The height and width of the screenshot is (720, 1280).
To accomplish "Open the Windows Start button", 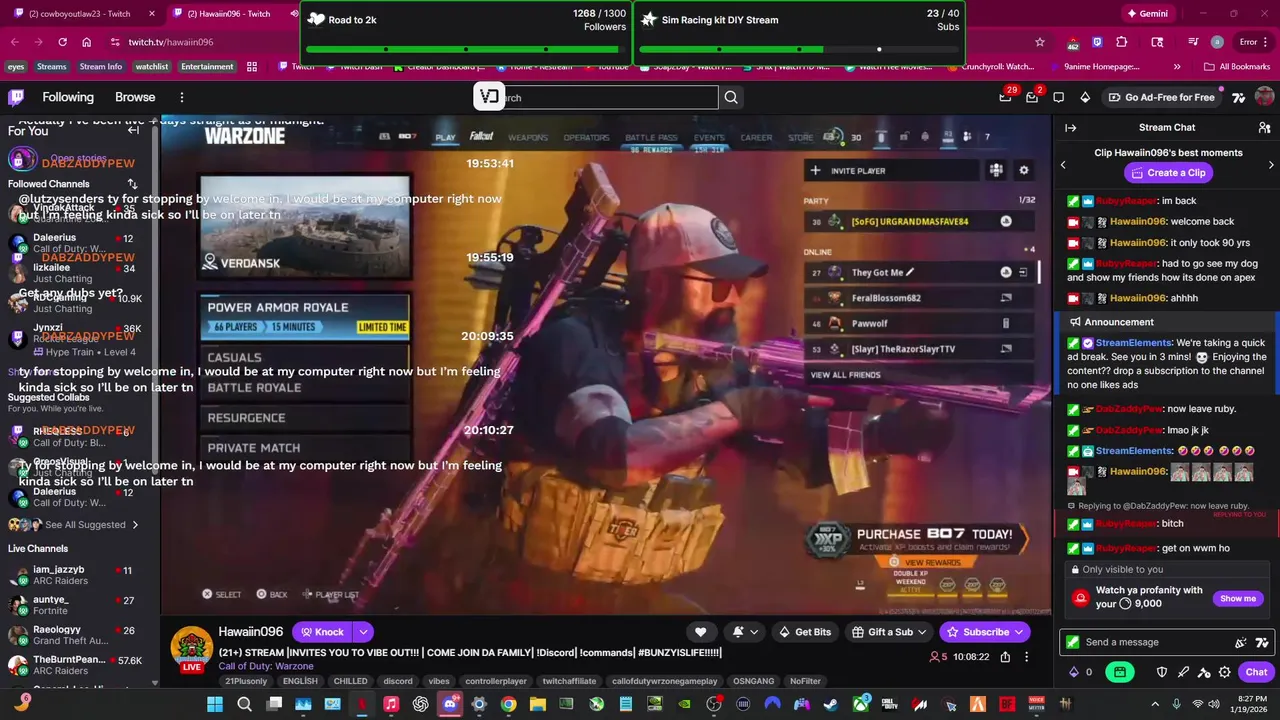I will click(214, 704).
